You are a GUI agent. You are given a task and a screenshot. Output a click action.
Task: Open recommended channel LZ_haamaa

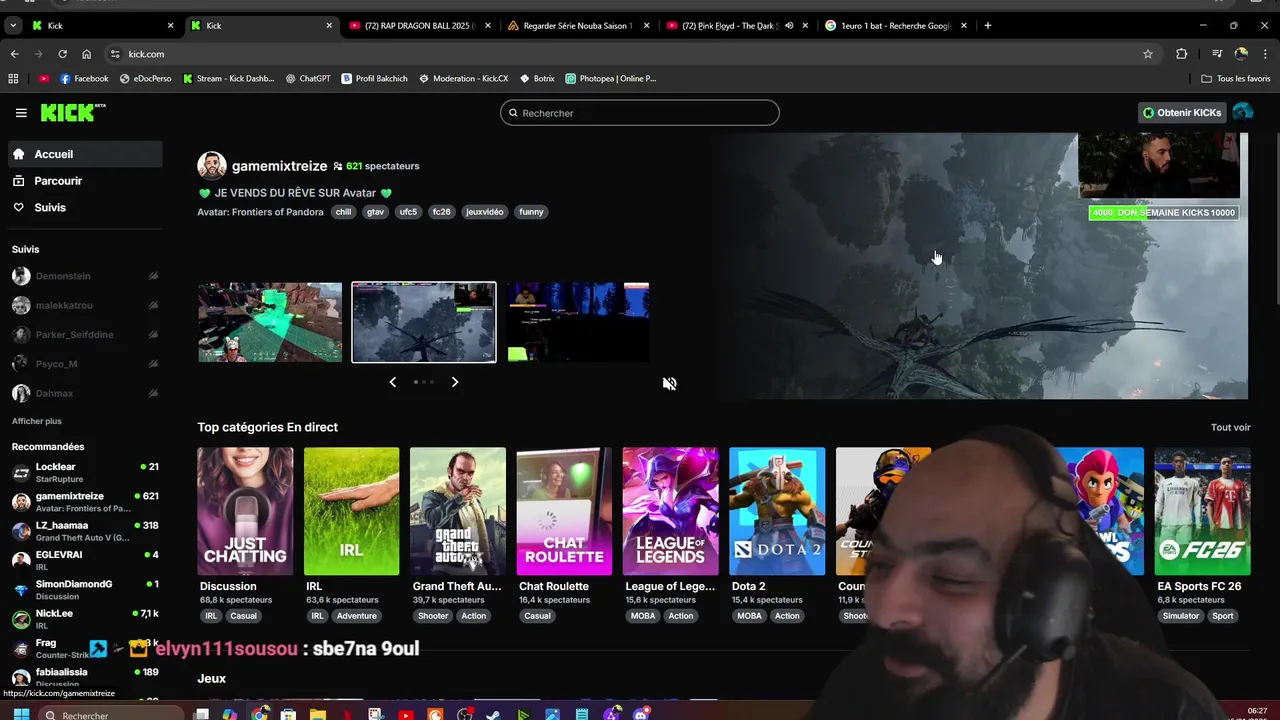(x=85, y=530)
